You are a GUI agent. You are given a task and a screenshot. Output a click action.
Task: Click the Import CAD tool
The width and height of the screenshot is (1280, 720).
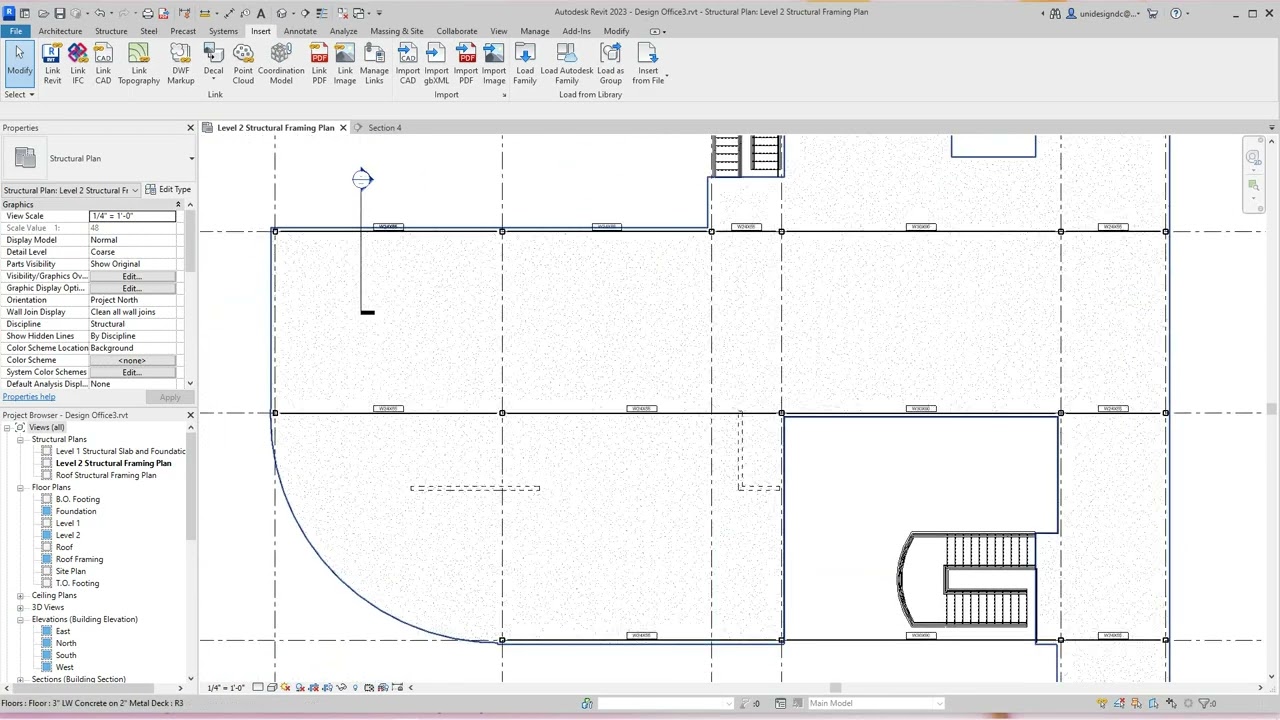click(x=408, y=63)
